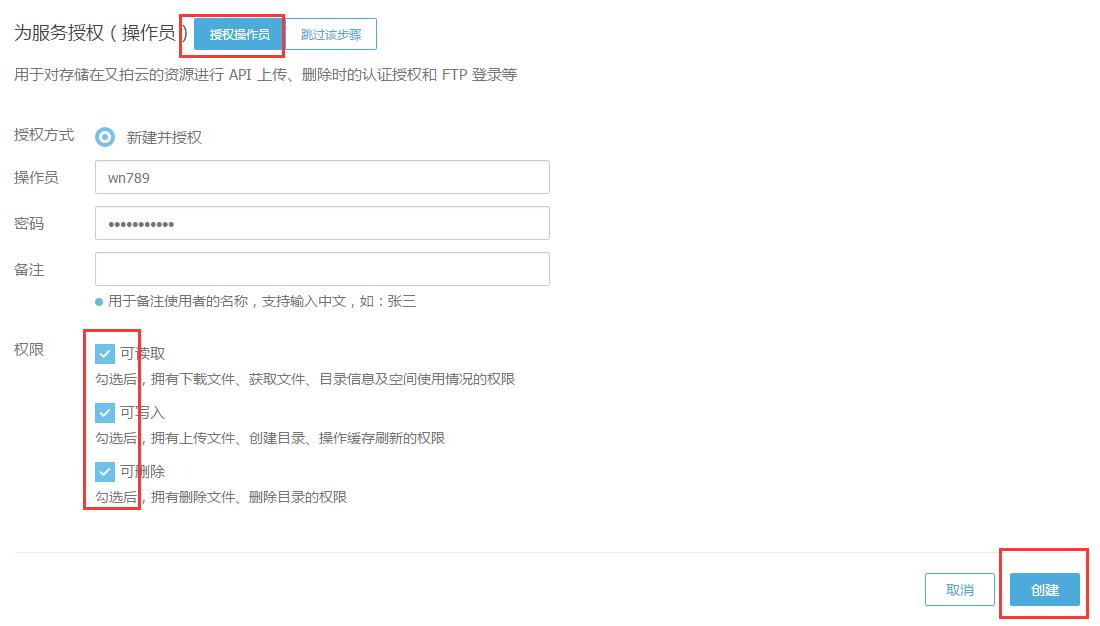Click the 可删除 description about 删除目录
1100x626 pixels.
221,497
